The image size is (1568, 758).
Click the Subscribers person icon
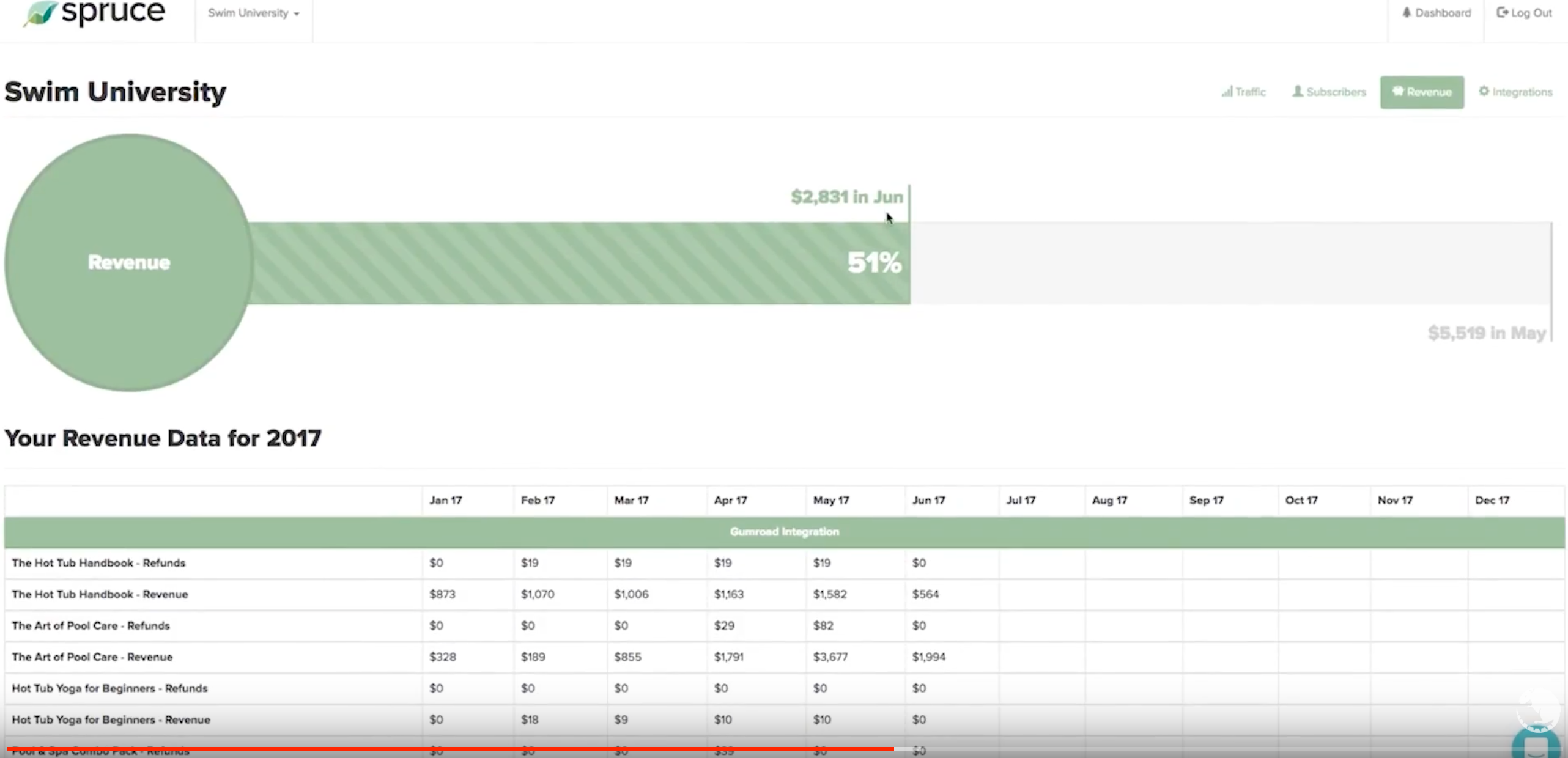click(1298, 92)
